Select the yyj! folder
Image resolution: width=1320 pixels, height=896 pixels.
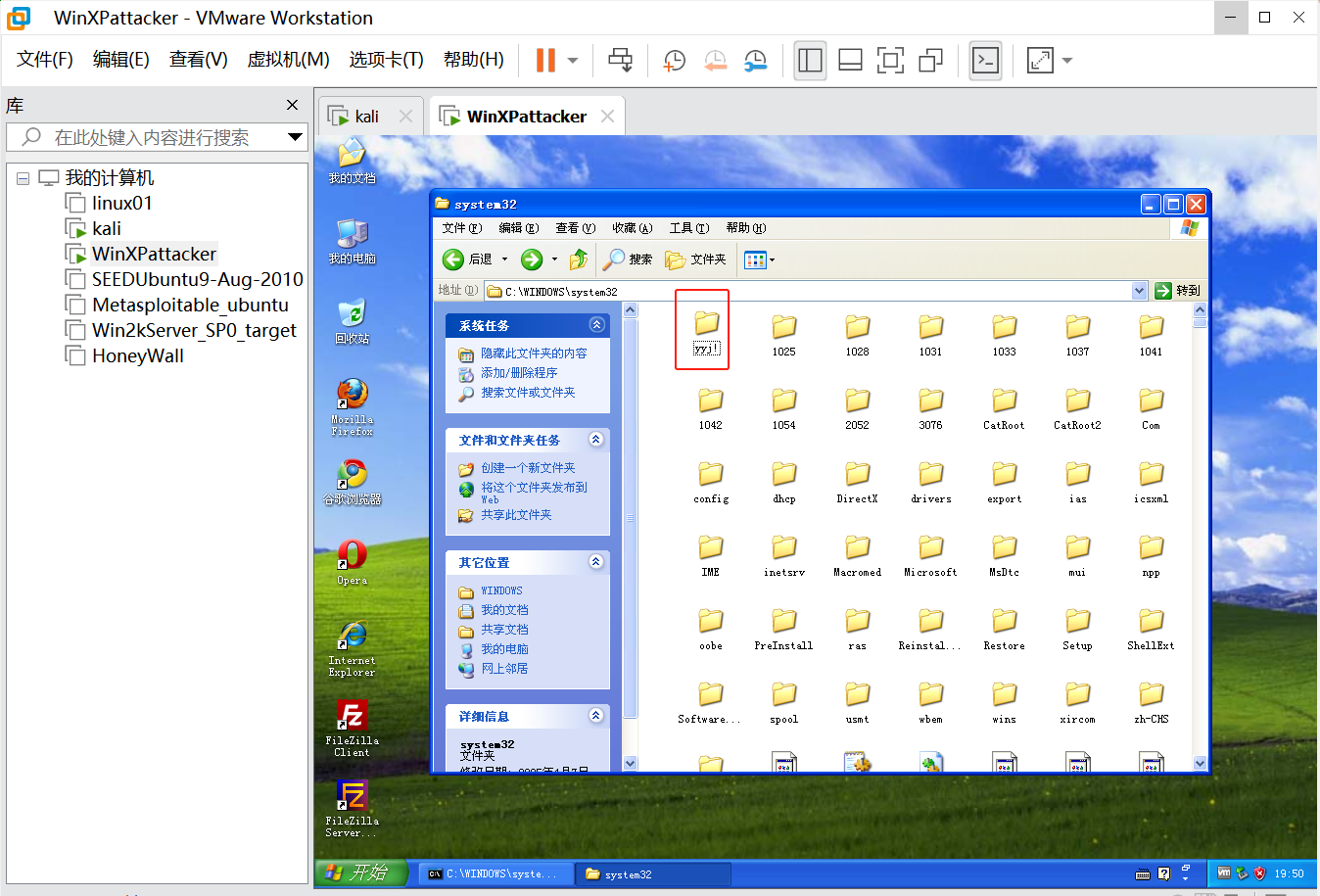[x=706, y=332]
